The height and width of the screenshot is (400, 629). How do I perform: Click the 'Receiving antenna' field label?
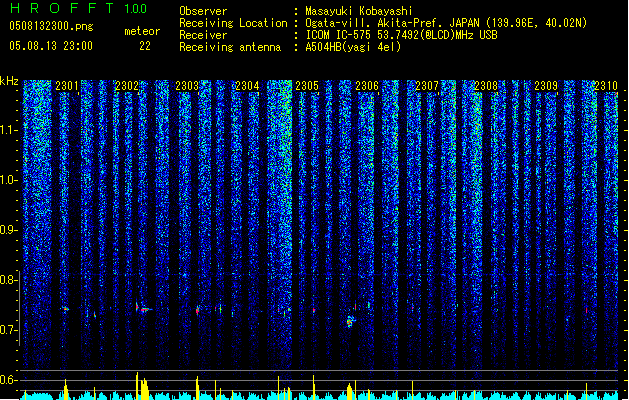230,47
